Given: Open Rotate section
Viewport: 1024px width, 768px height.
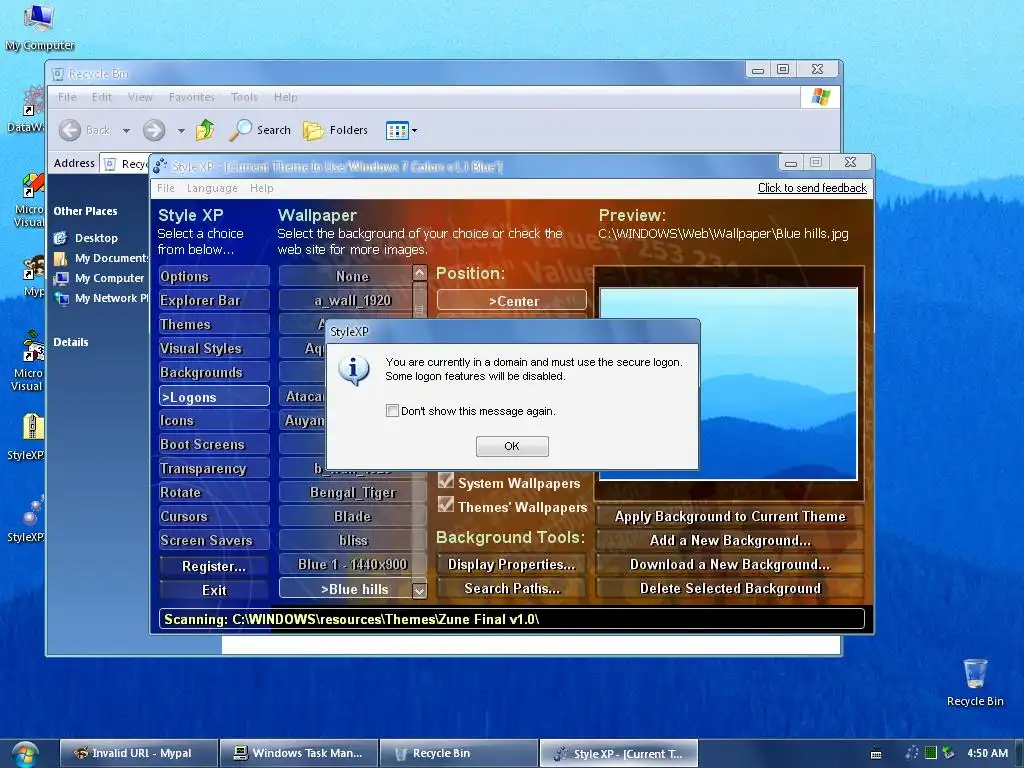Looking at the screenshot, I should pyautogui.click(x=214, y=492).
